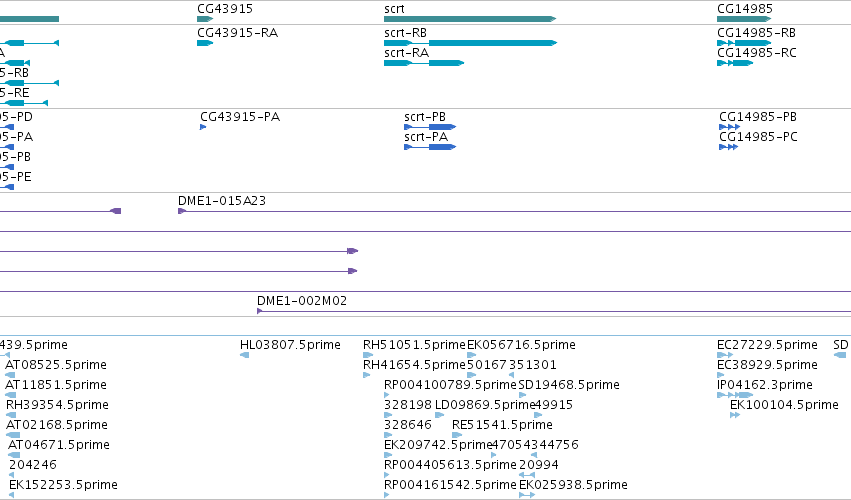851x500 pixels.
Task: Open the AT08525.5prime EST label
Action: tap(56, 365)
